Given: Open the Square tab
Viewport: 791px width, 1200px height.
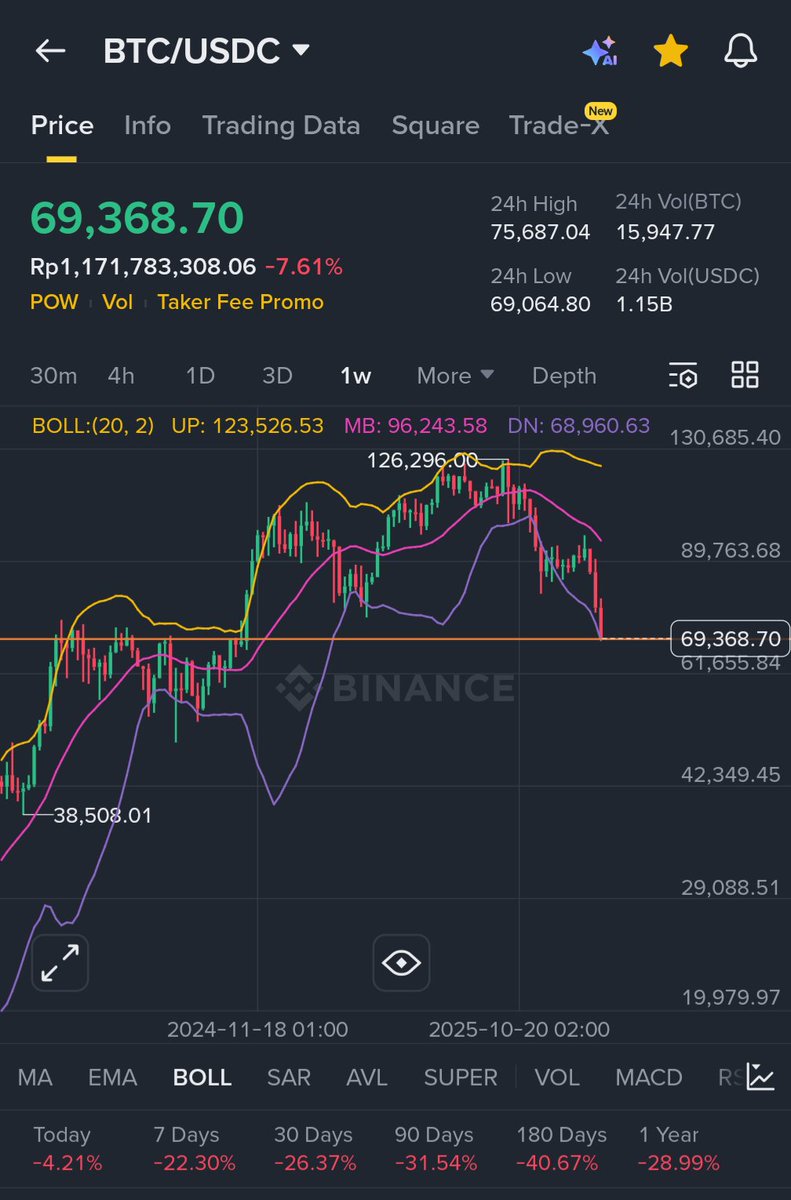Looking at the screenshot, I should tap(435, 125).
